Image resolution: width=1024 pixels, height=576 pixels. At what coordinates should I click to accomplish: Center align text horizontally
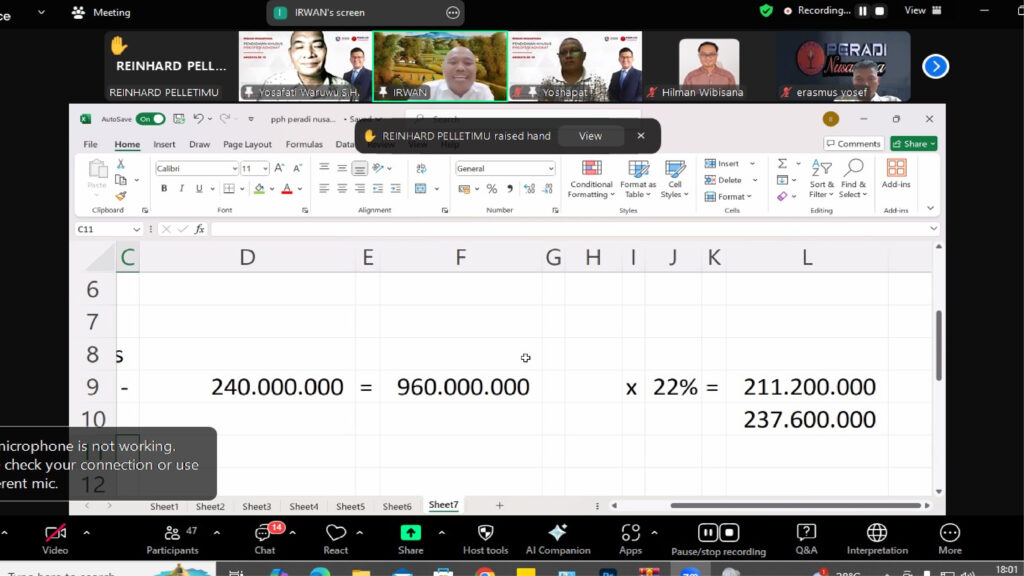click(342, 189)
